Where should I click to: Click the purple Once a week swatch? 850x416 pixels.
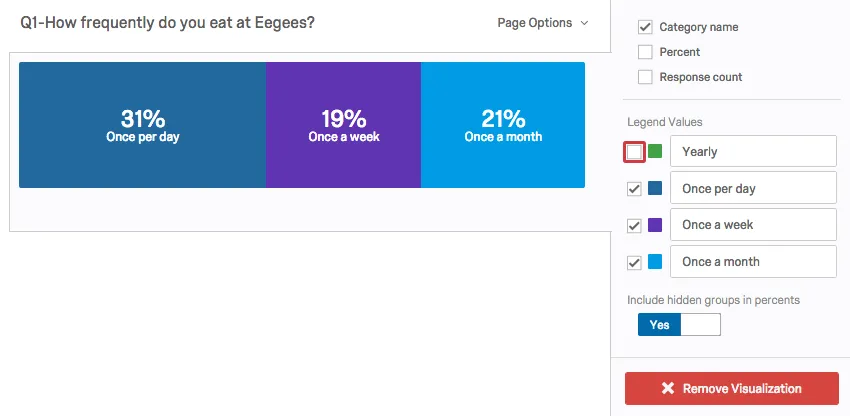pyautogui.click(x=655, y=226)
